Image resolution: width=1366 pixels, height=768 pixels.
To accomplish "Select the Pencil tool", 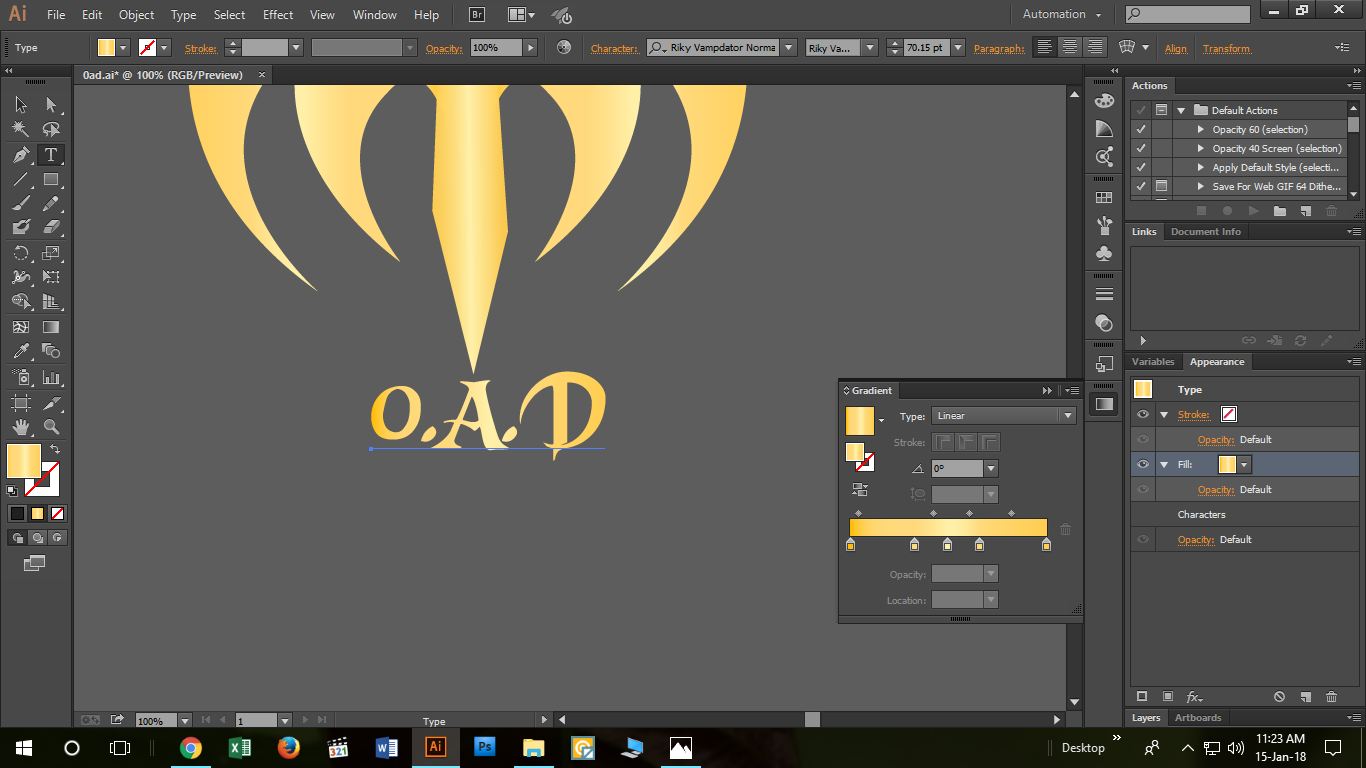I will click(x=51, y=204).
